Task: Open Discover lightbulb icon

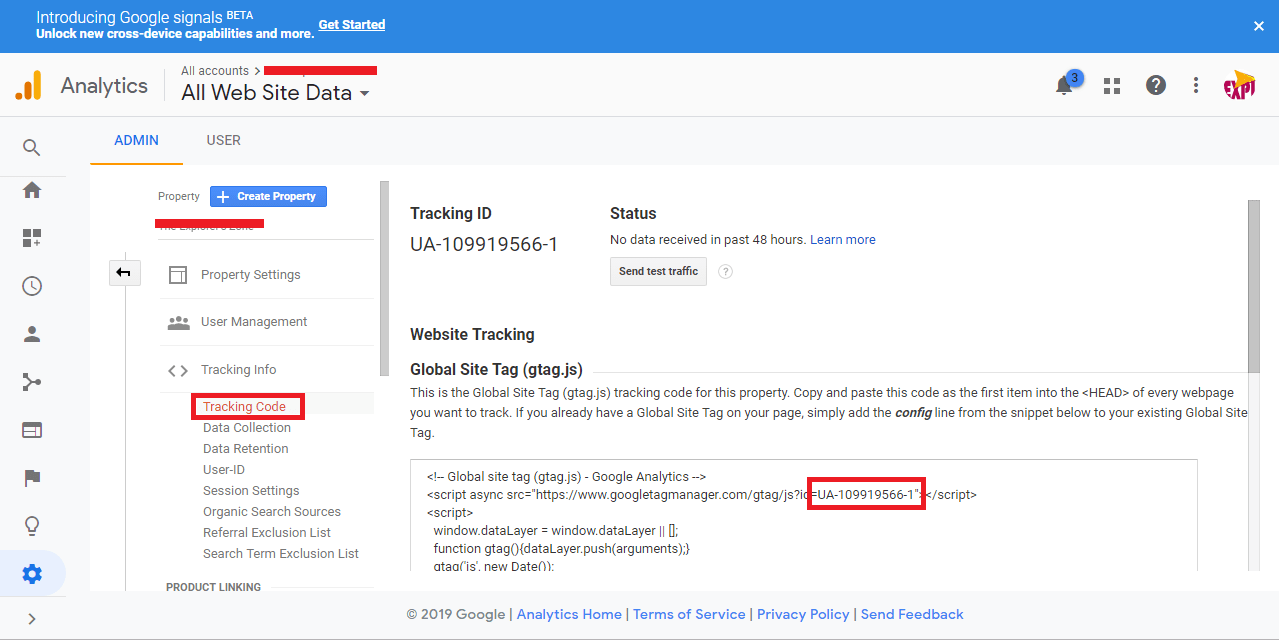Action: click(x=32, y=526)
